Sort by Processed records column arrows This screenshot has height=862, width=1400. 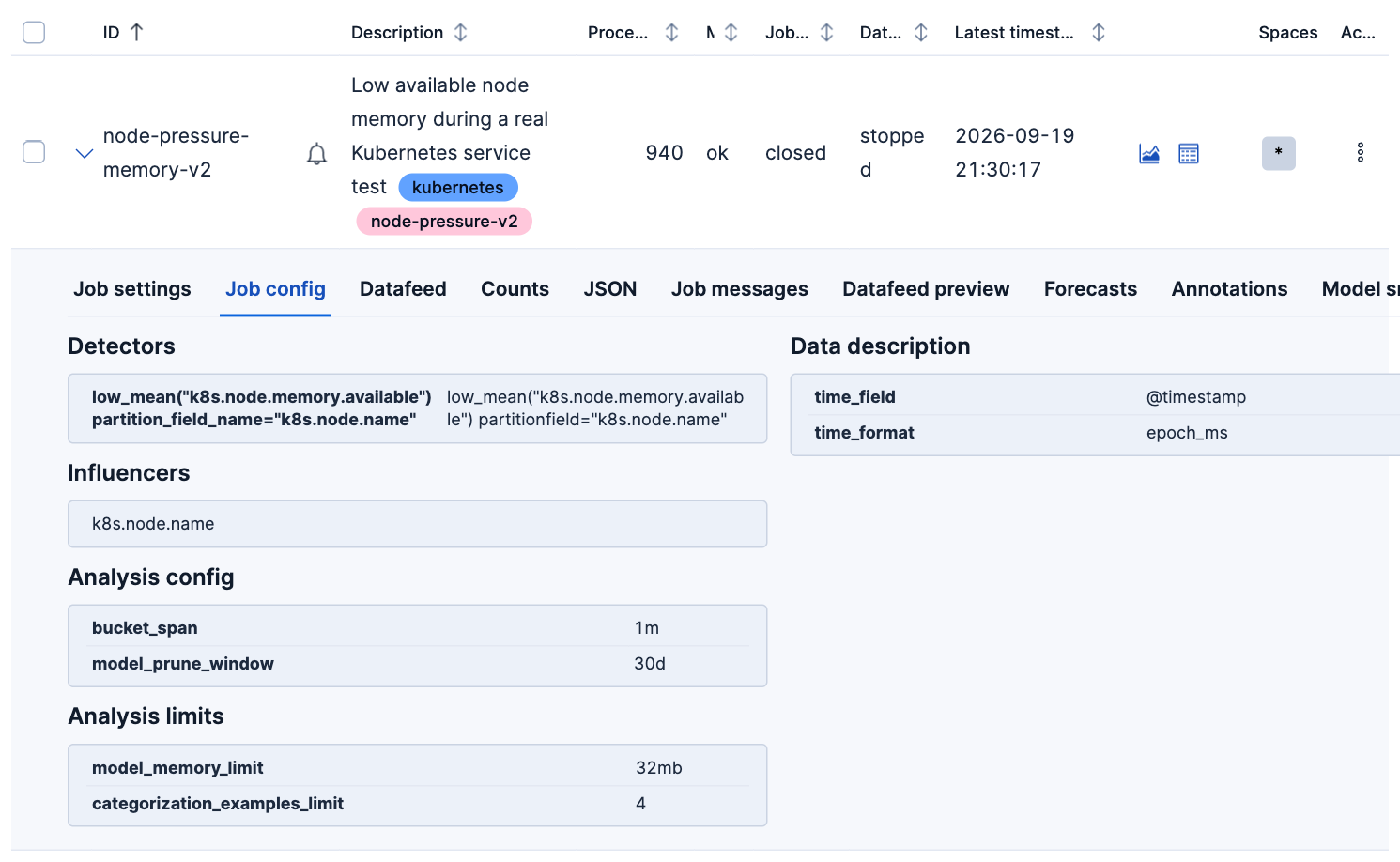click(671, 32)
